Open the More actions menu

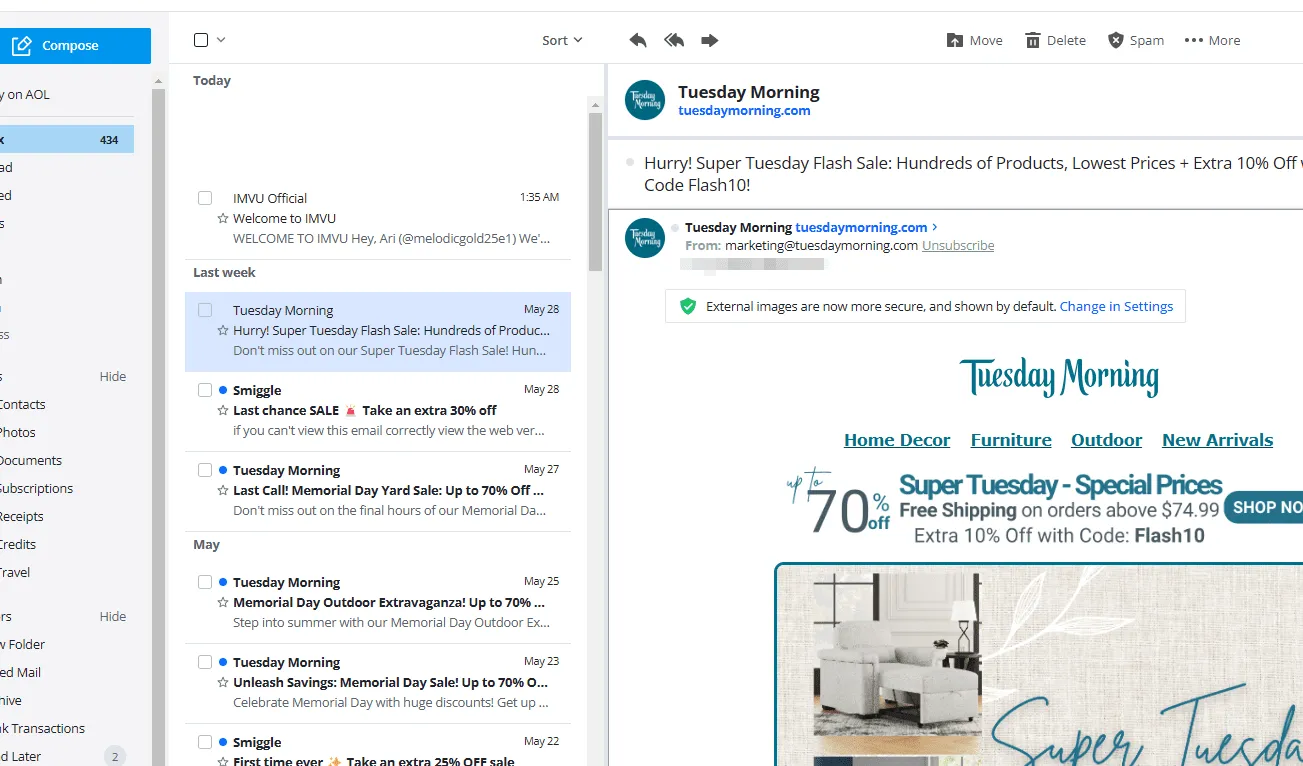tap(1211, 40)
